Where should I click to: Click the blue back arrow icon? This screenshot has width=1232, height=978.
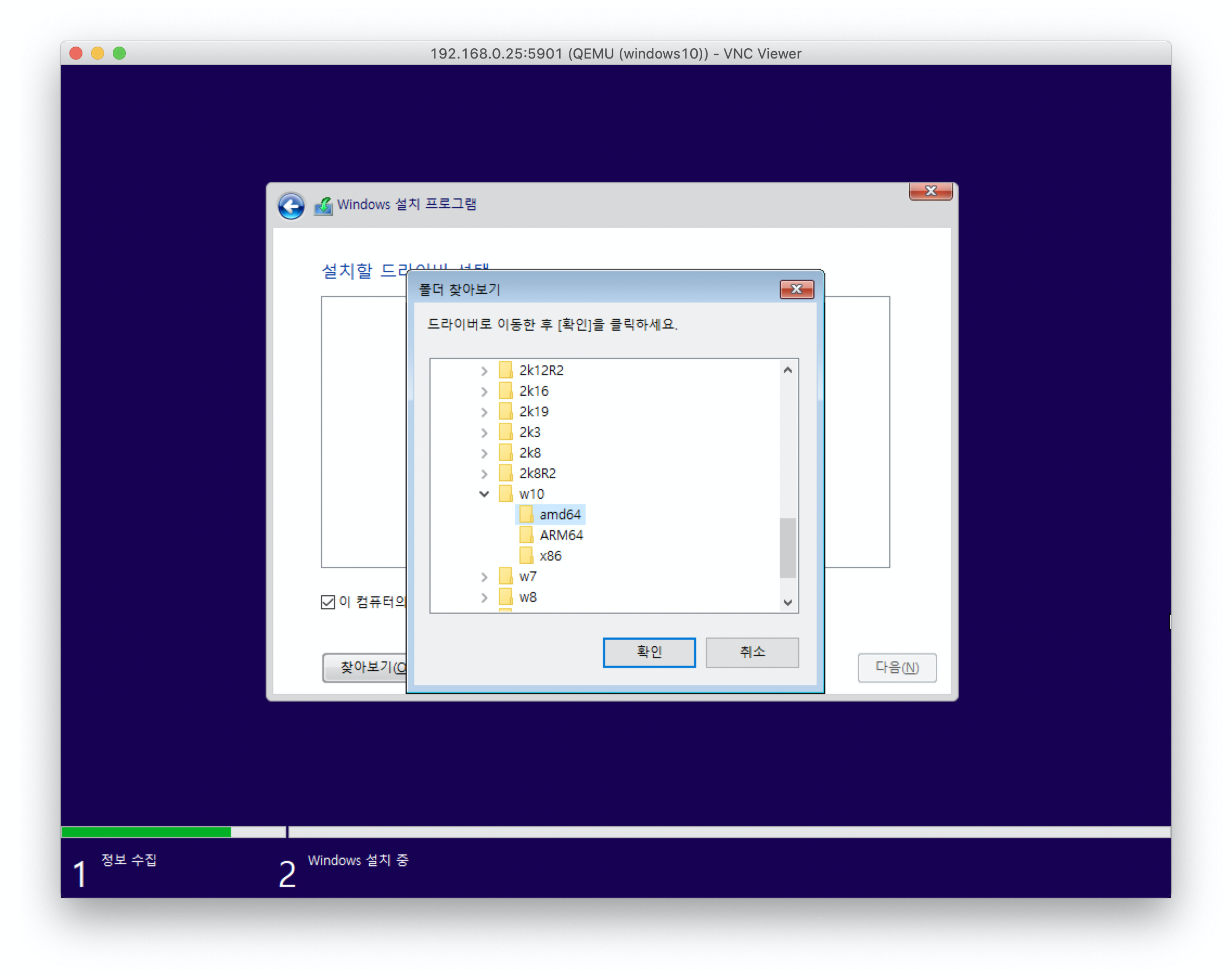(x=291, y=205)
